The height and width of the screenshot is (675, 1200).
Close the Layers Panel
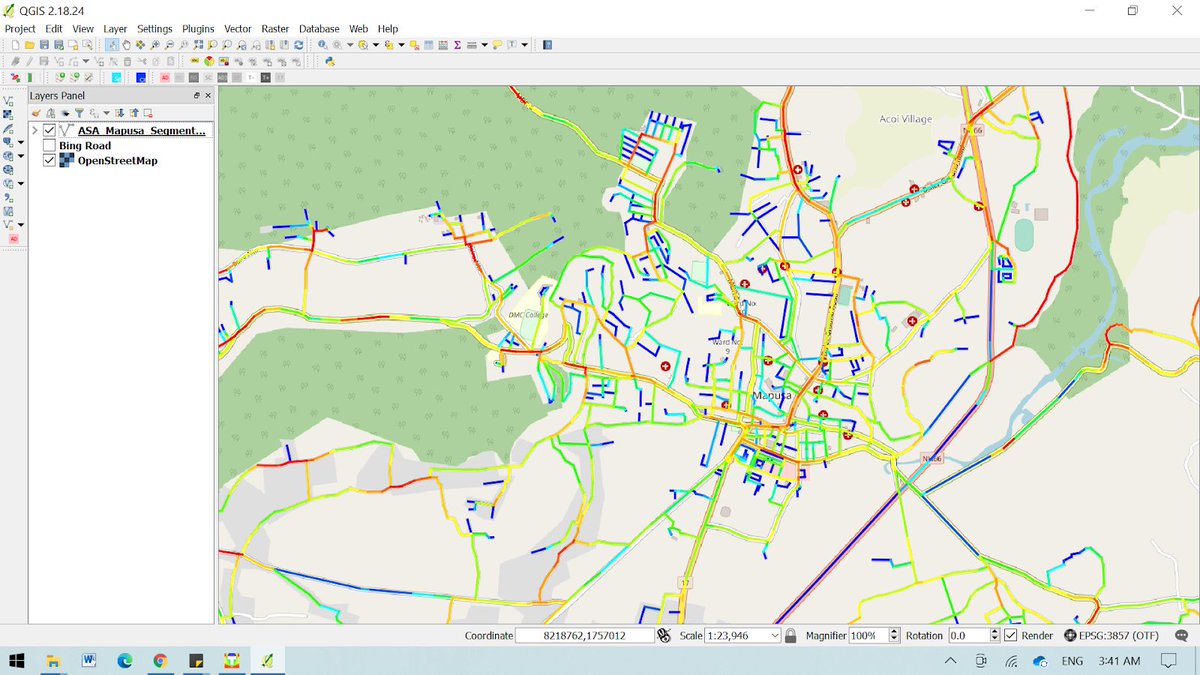(208, 95)
